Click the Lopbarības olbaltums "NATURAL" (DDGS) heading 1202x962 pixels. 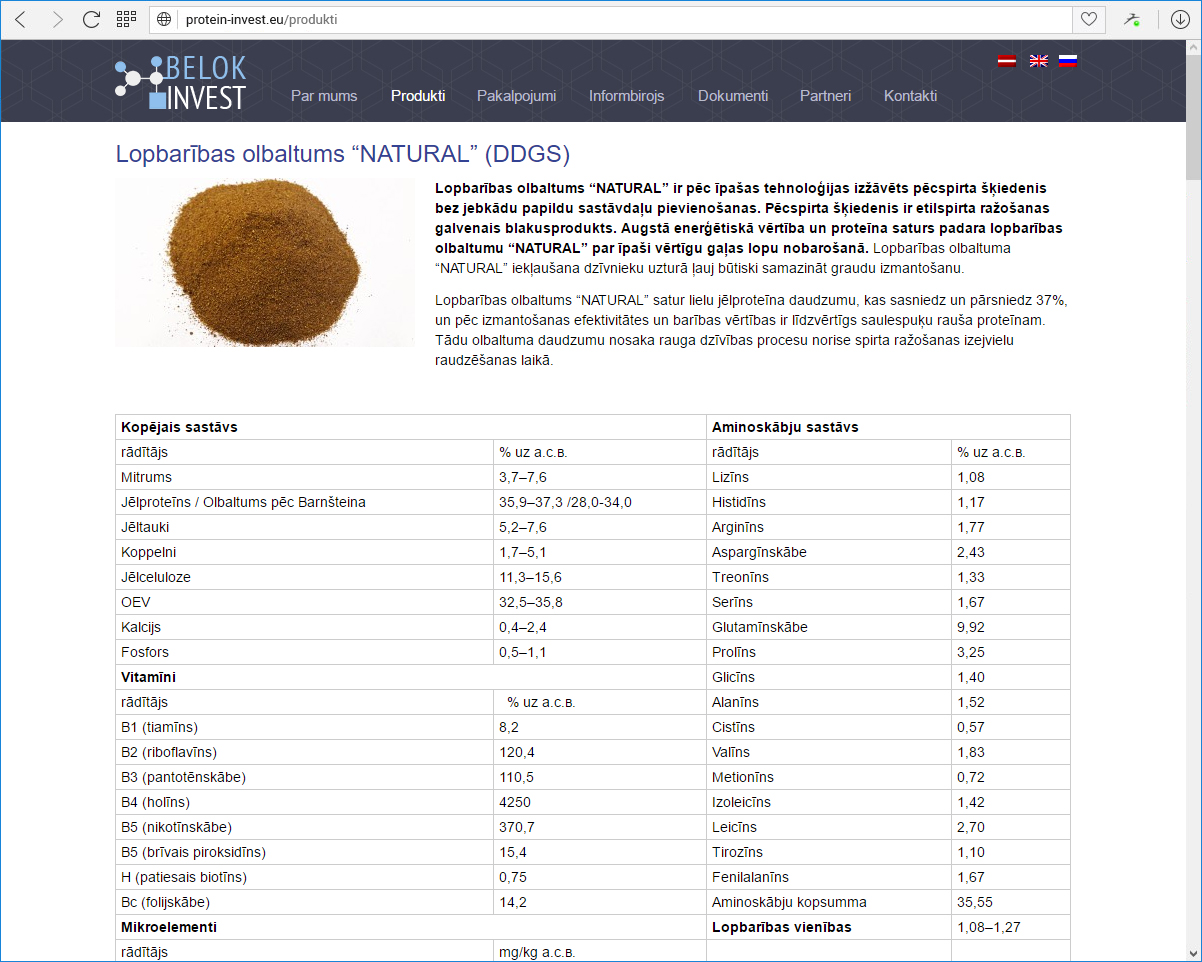point(343,154)
